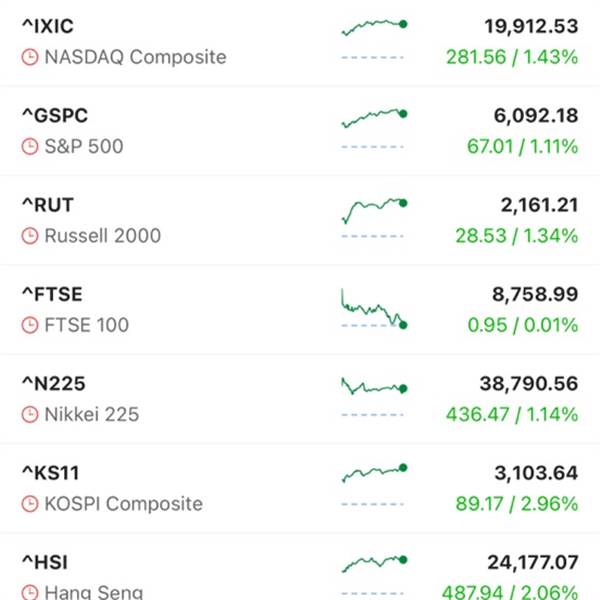This screenshot has height=600, width=600.
Task: Open the Nikkei 225 price 38,790.56
Action: (529, 384)
